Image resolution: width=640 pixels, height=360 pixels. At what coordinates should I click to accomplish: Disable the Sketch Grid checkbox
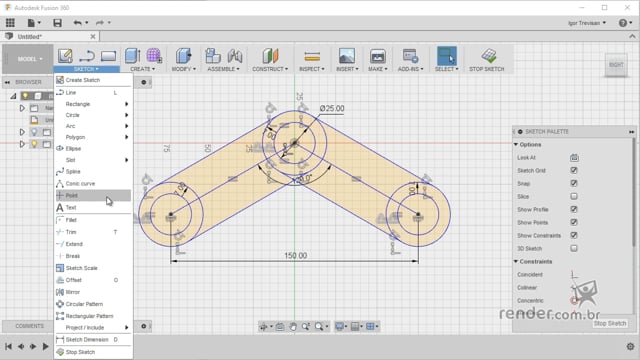[574, 170]
